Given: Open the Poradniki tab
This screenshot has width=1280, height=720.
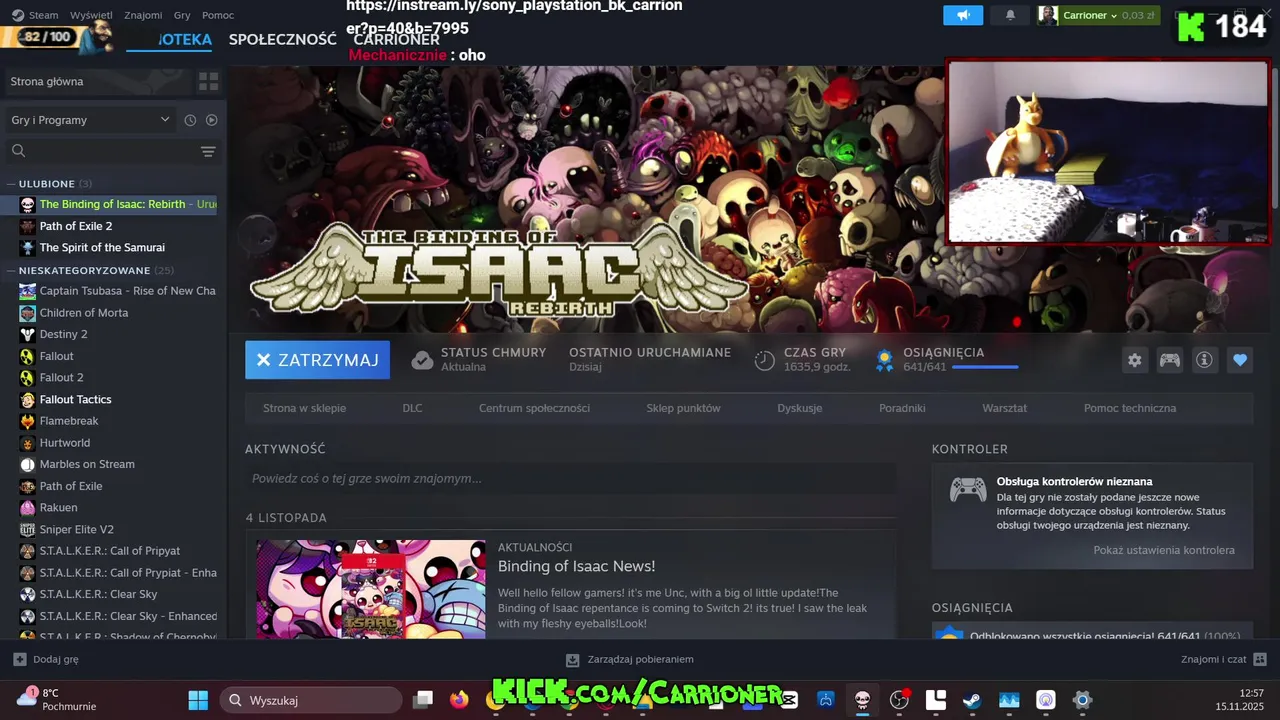Looking at the screenshot, I should 902,408.
